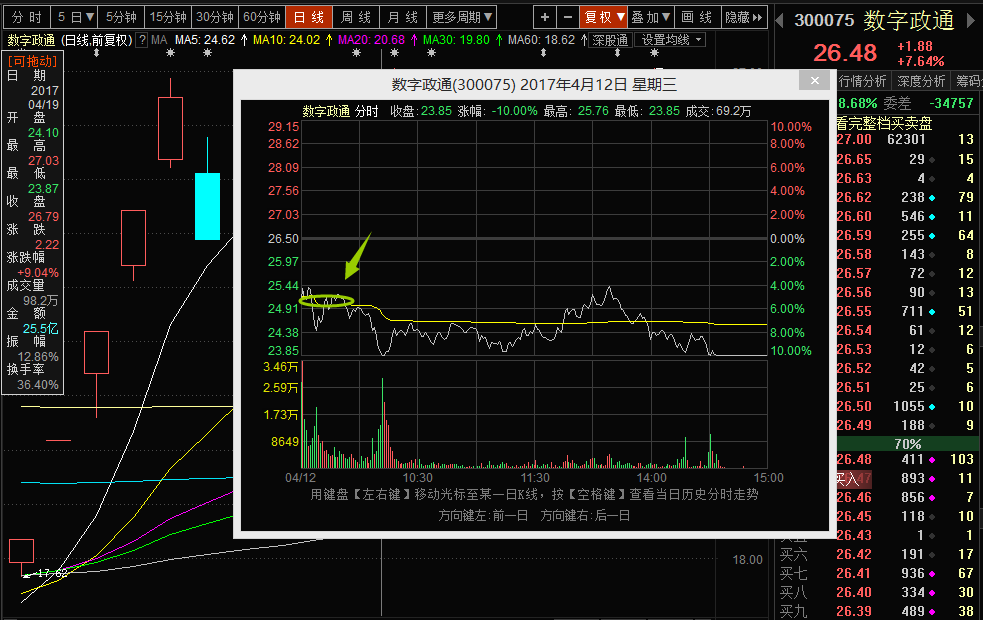Click the asterisk marker below MA5 label

170,53
